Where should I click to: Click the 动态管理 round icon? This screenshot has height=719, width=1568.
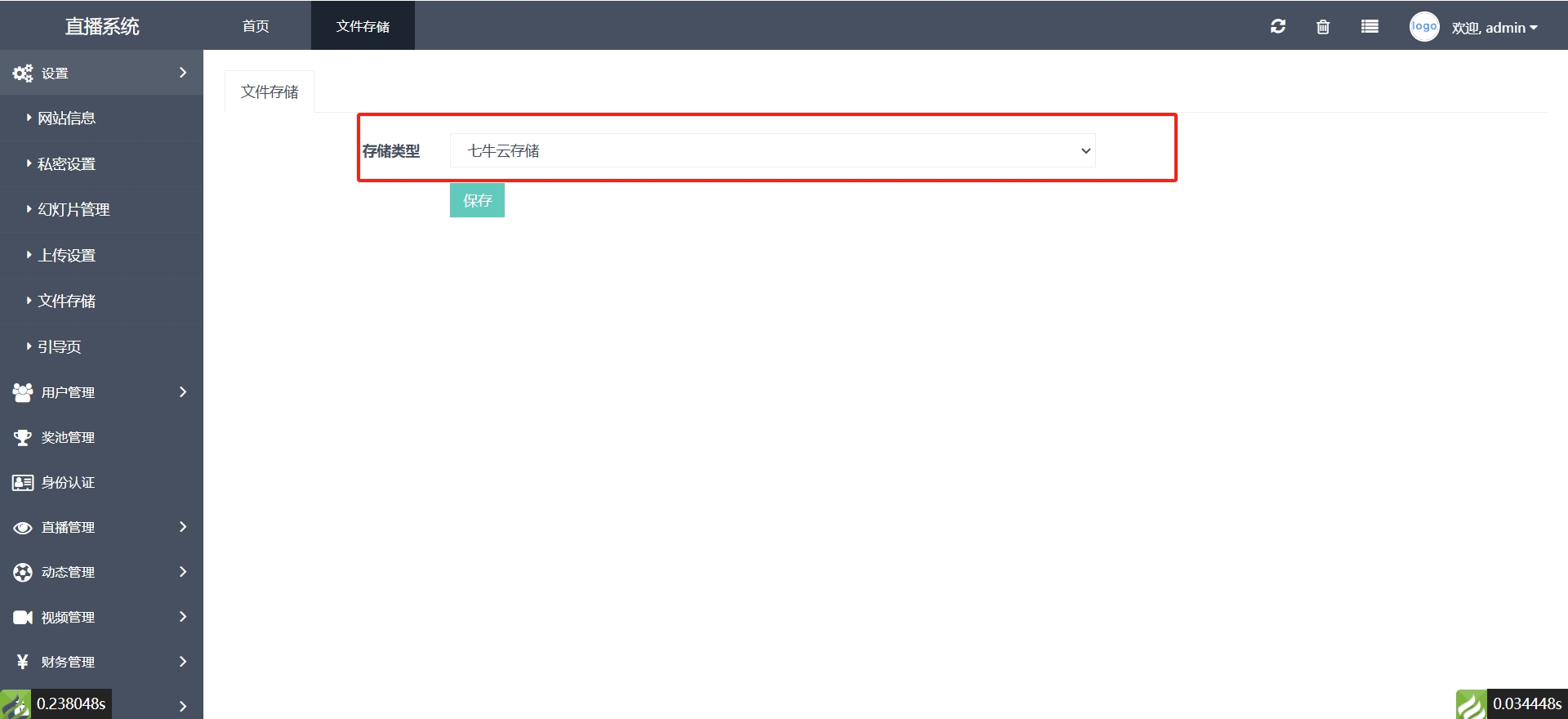point(23,572)
